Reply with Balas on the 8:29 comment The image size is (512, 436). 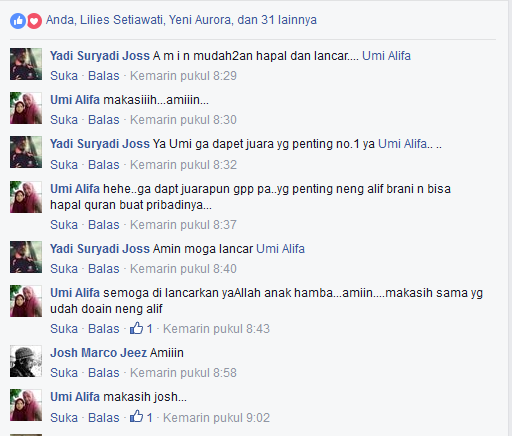click(104, 76)
